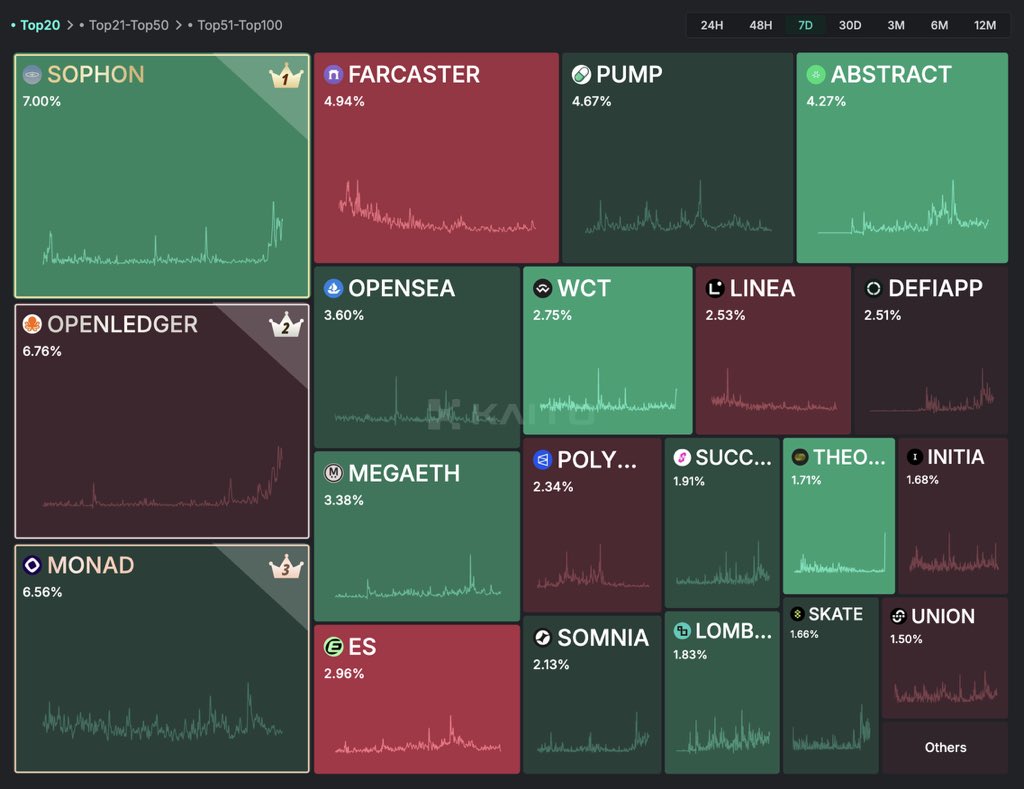Open the Others tile
Image resolution: width=1024 pixels, height=789 pixels.
(945, 747)
